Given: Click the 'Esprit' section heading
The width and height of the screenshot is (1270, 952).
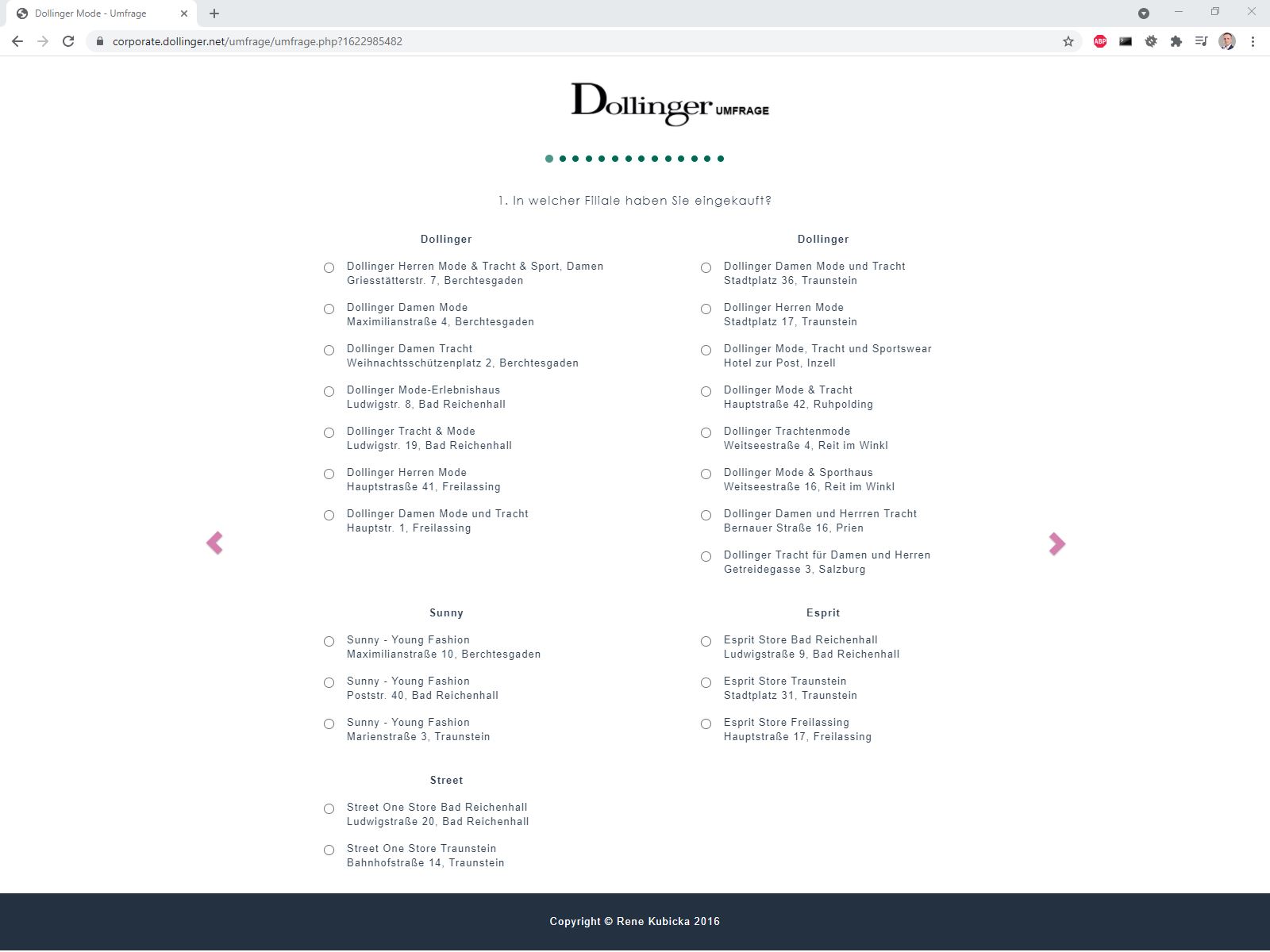Looking at the screenshot, I should (x=823, y=612).
